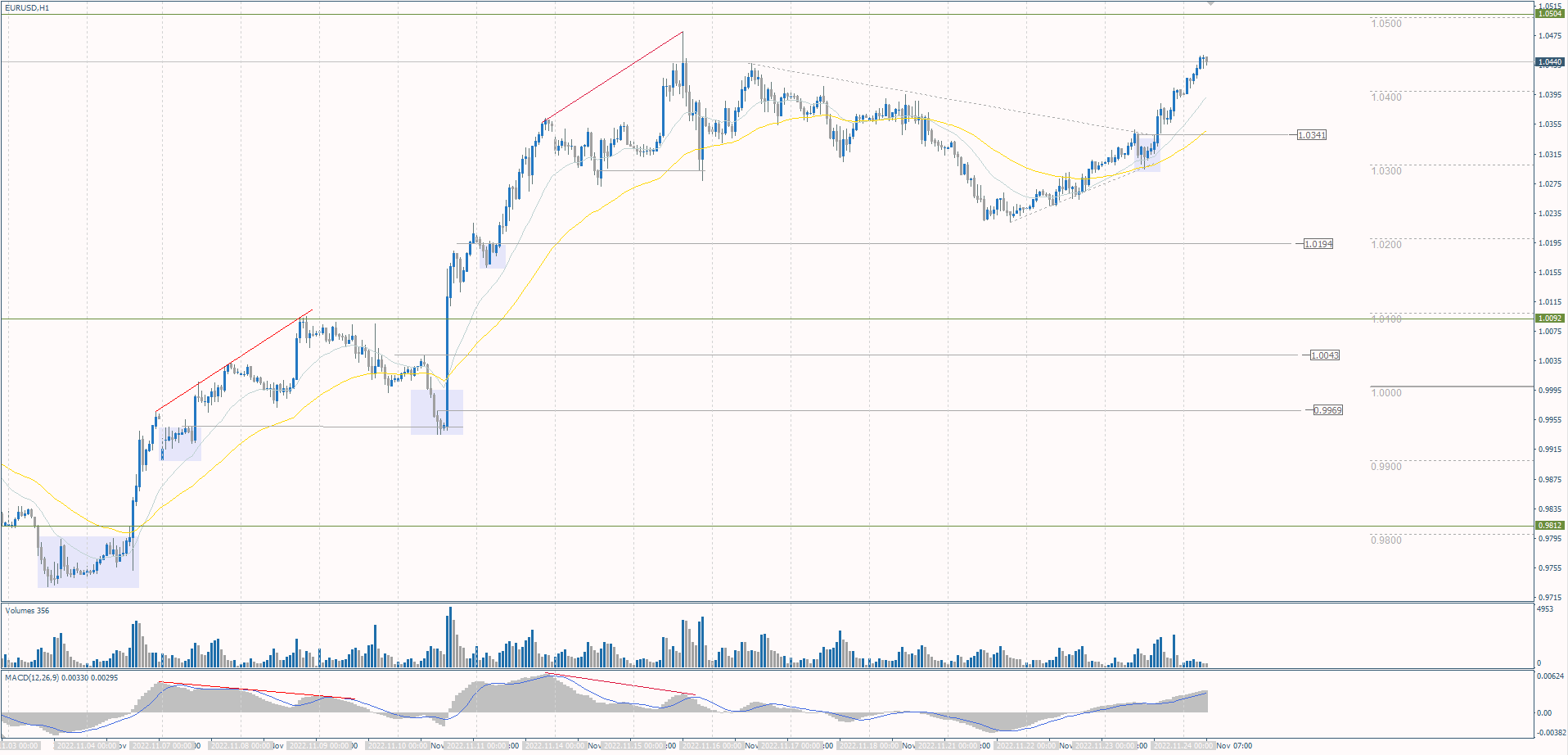Click the 0.9800 round-level label

(1386, 540)
